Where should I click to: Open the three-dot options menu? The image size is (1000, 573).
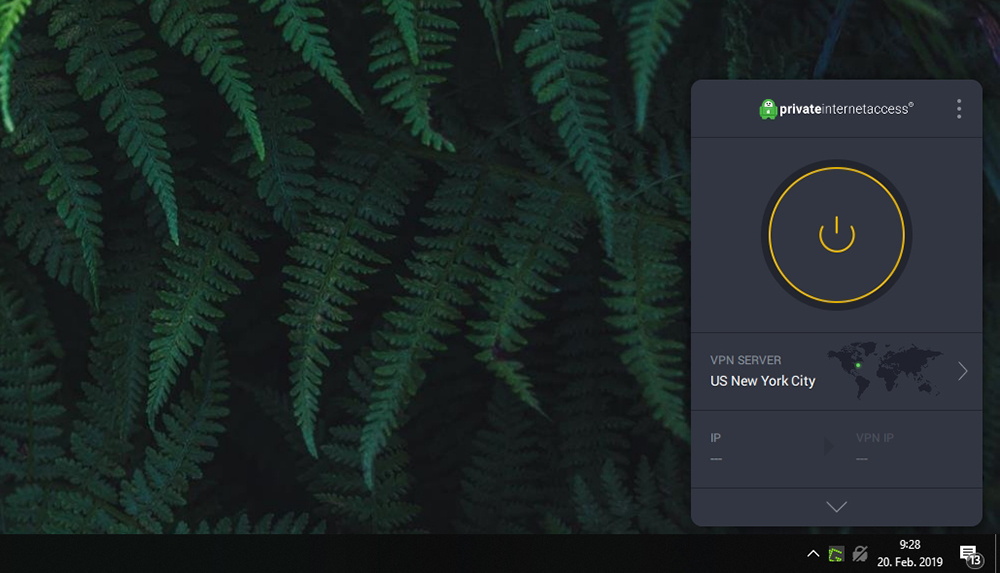click(959, 109)
